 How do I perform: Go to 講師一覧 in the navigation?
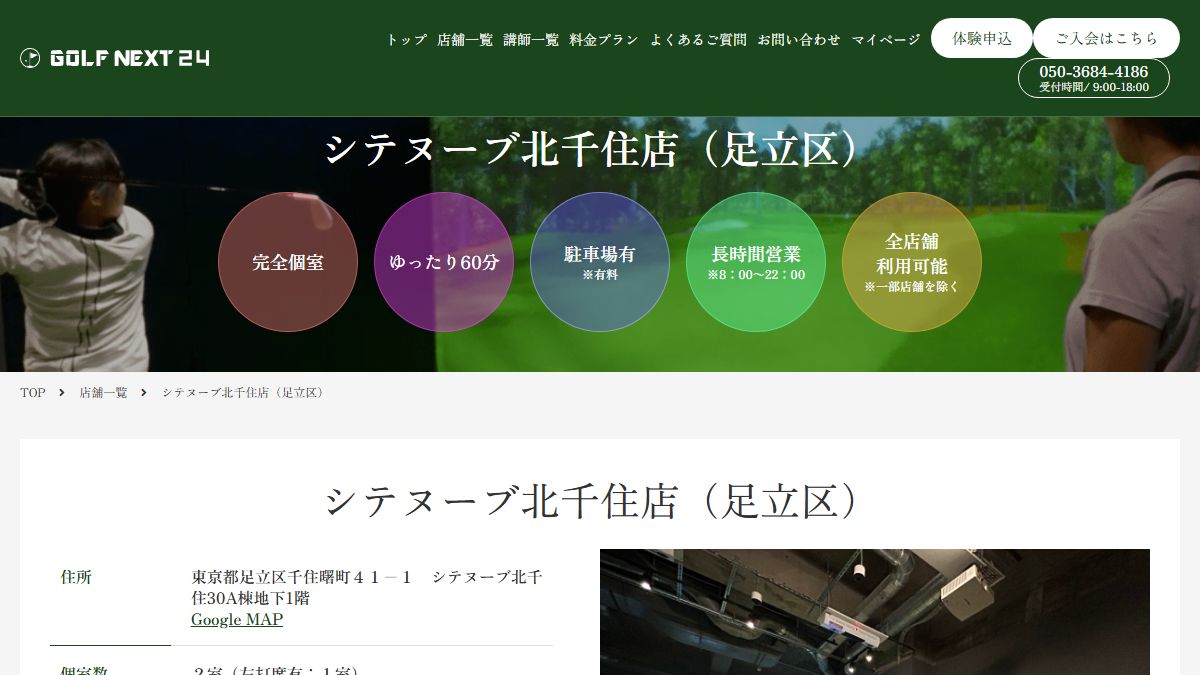point(531,40)
